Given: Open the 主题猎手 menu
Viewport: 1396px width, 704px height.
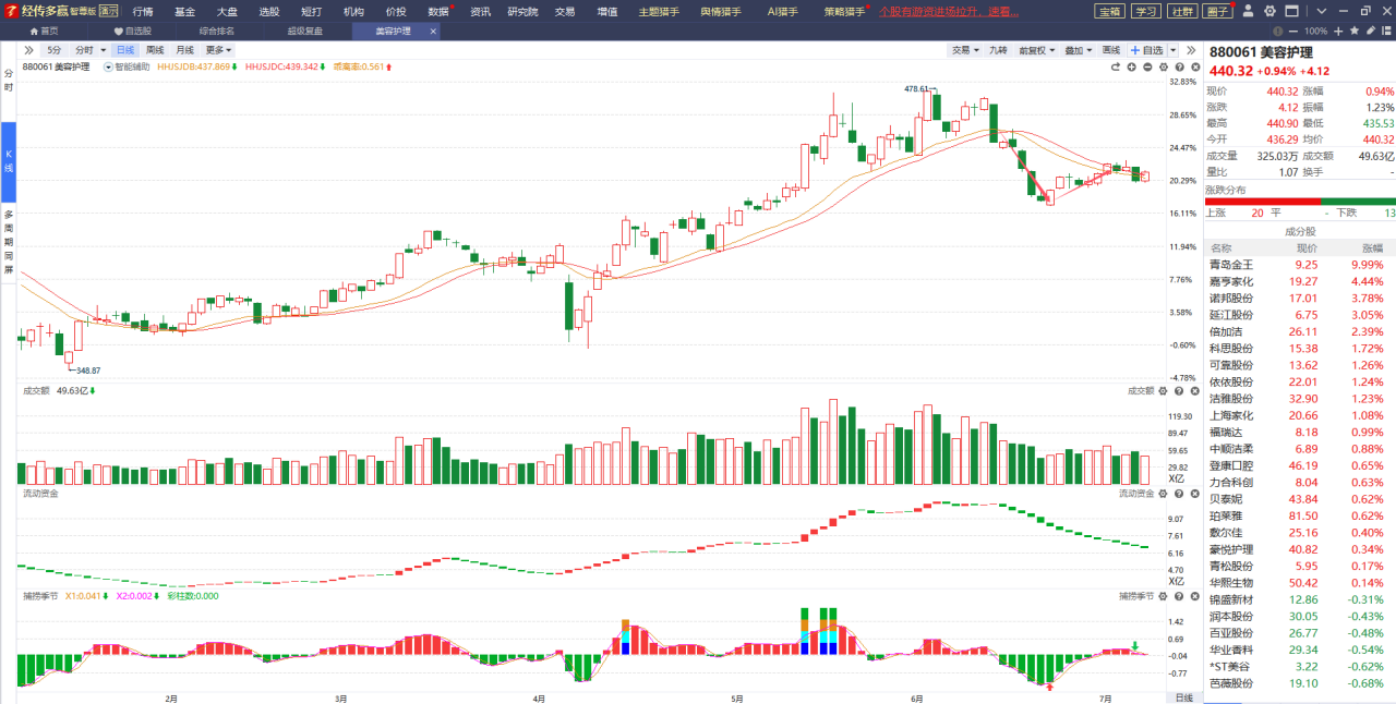Looking at the screenshot, I should pos(659,11).
